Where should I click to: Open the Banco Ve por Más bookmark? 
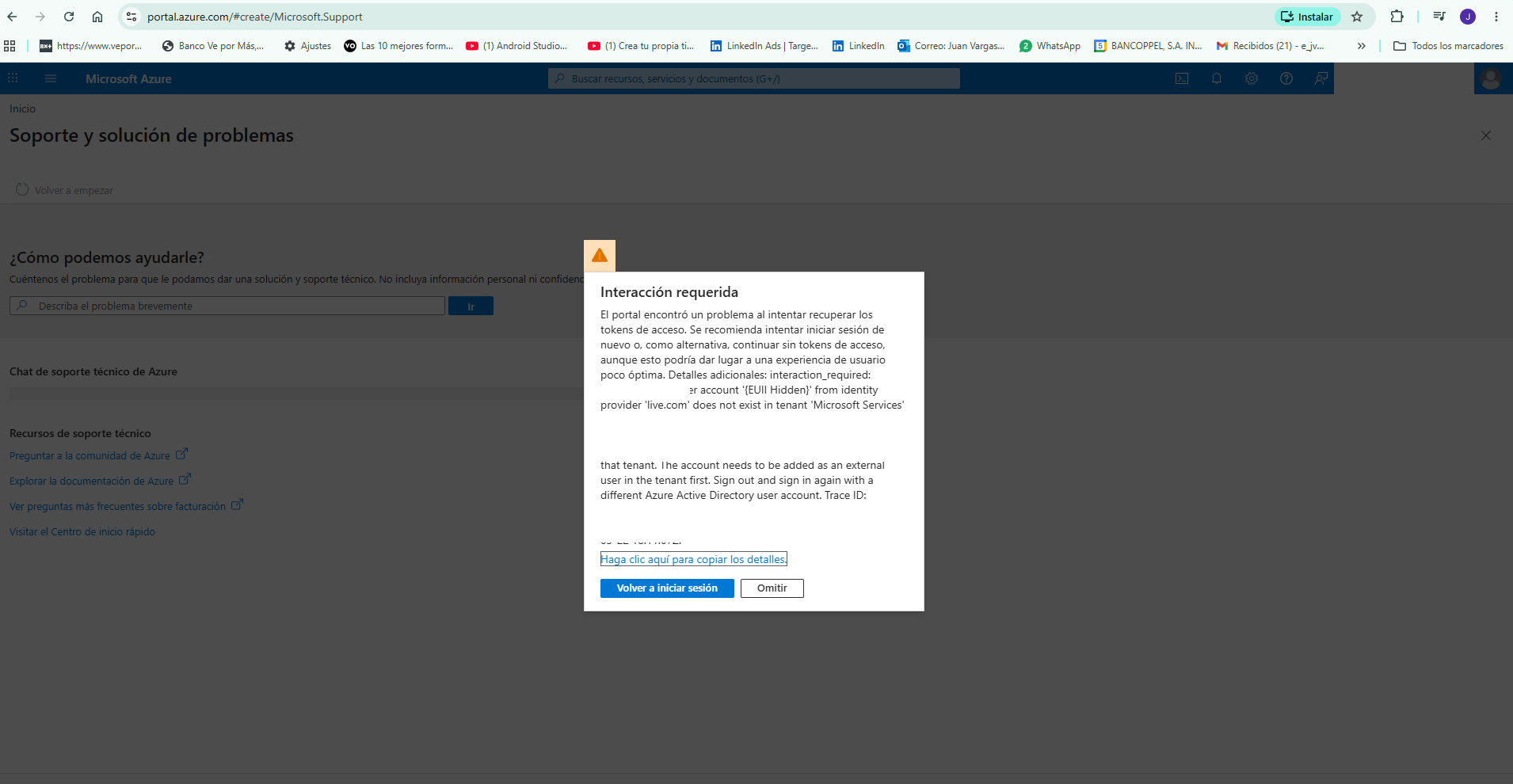coord(212,46)
